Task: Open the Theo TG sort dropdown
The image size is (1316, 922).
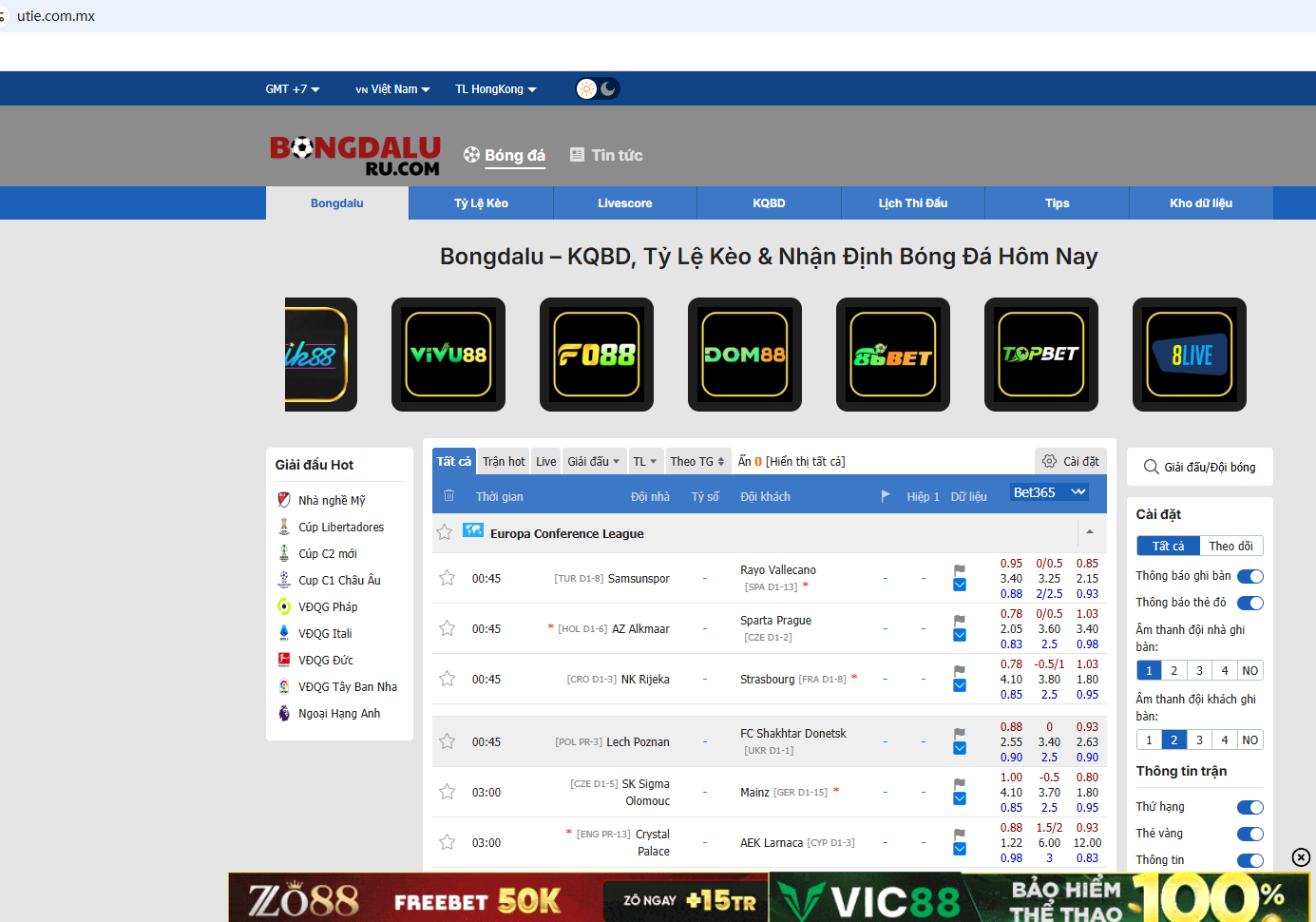Action: pyautogui.click(x=697, y=461)
